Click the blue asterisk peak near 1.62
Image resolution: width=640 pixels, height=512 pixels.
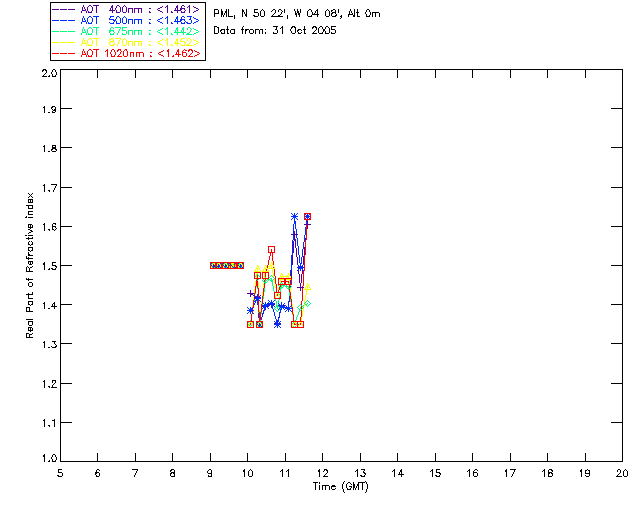(x=294, y=216)
